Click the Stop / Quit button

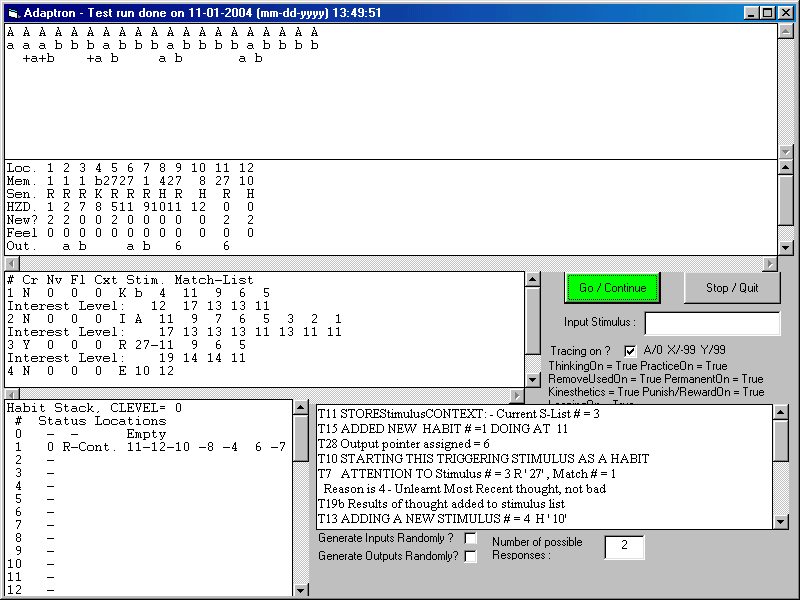[x=732, y=288]
